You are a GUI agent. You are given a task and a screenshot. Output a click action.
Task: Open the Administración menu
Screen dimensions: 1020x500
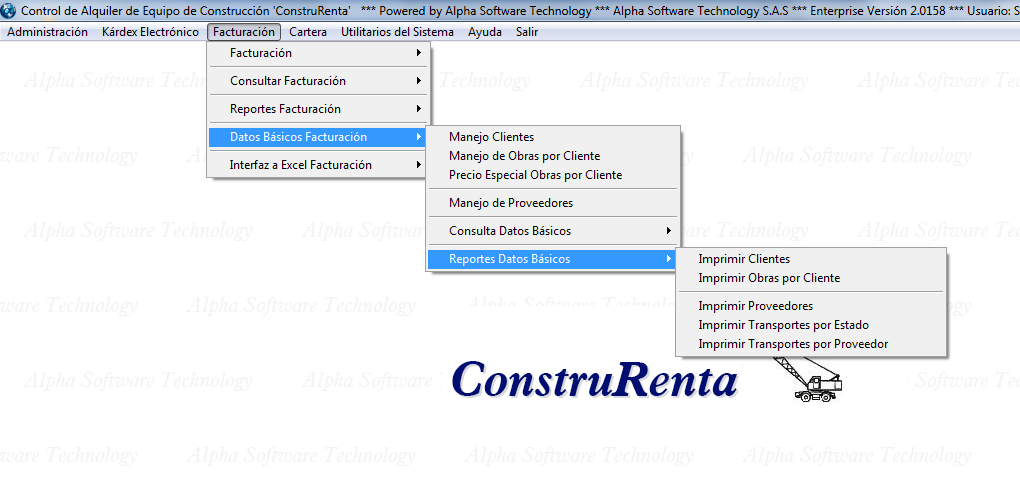tap(47, 32)
